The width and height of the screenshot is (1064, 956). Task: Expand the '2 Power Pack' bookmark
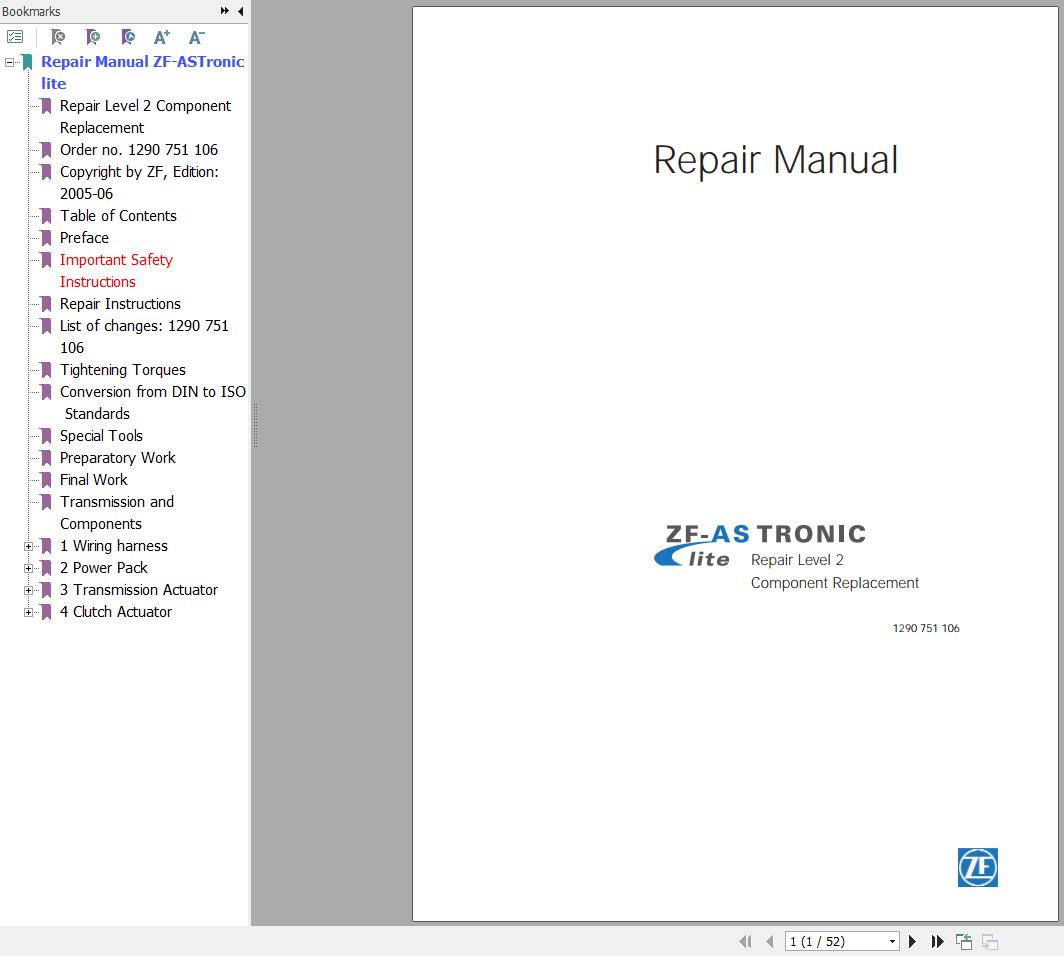pyautogui.click(x=28, y=568)
